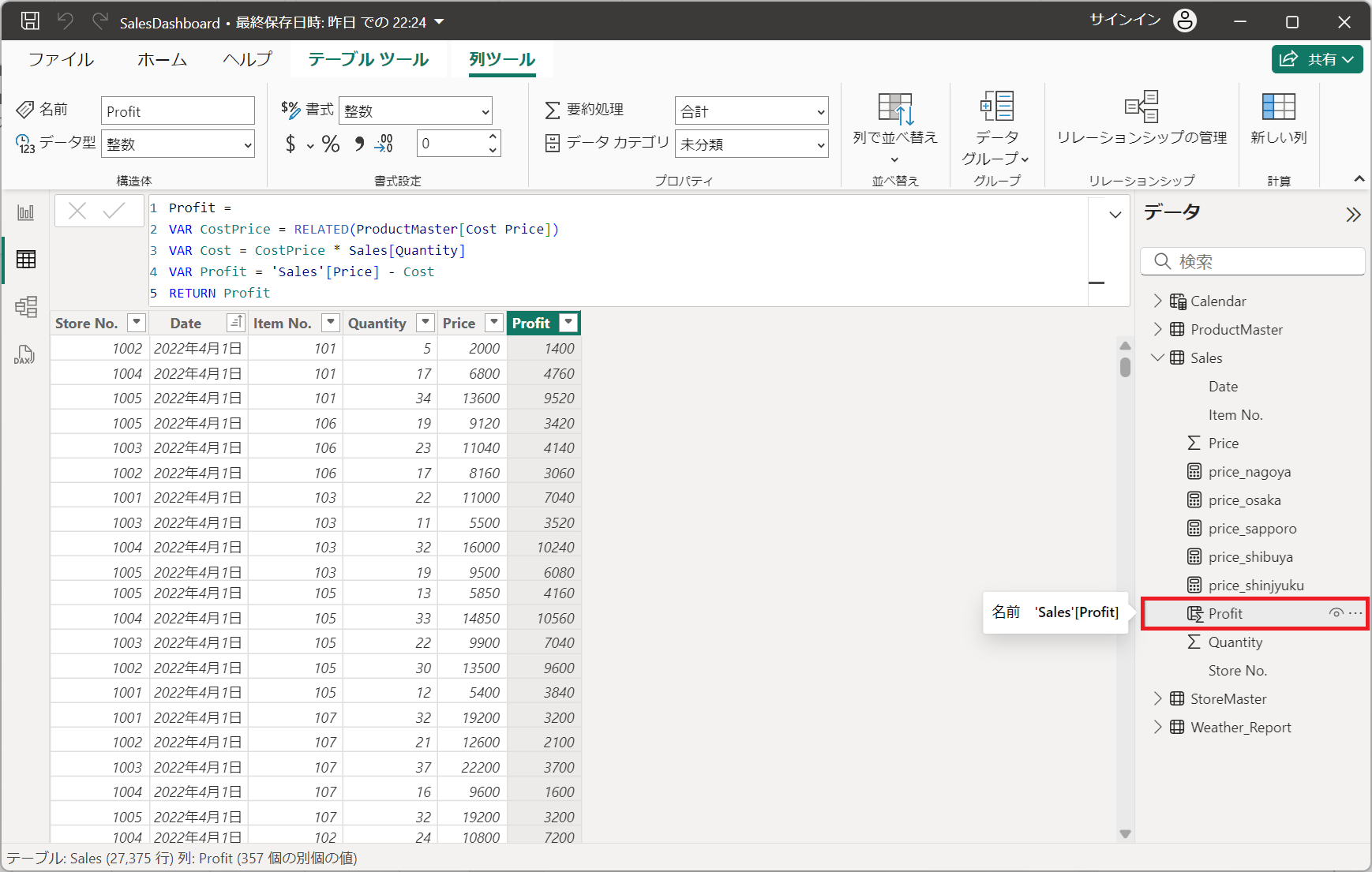Open the ホーム ribbon tab
The height and width of the screenshot is (872, 1372).
(162, 60)
